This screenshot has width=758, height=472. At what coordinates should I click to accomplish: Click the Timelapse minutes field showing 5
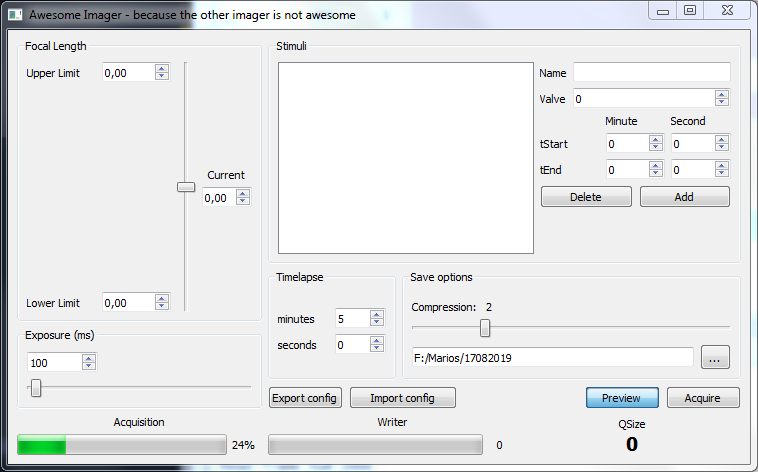[x=352, y=319]
